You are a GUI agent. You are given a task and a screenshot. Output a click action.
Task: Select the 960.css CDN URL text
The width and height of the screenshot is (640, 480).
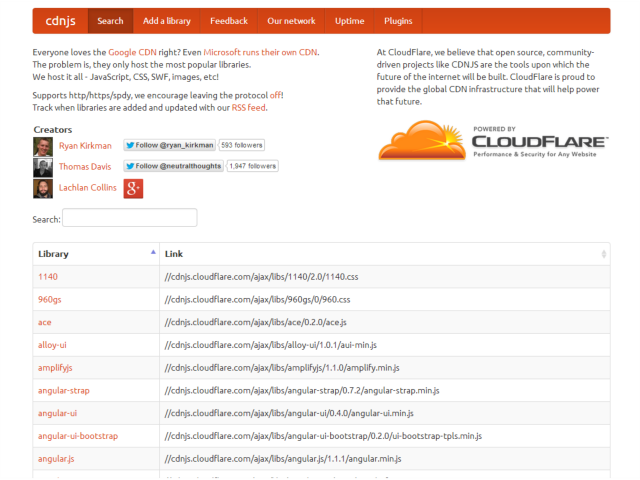[x=258, y=300]
